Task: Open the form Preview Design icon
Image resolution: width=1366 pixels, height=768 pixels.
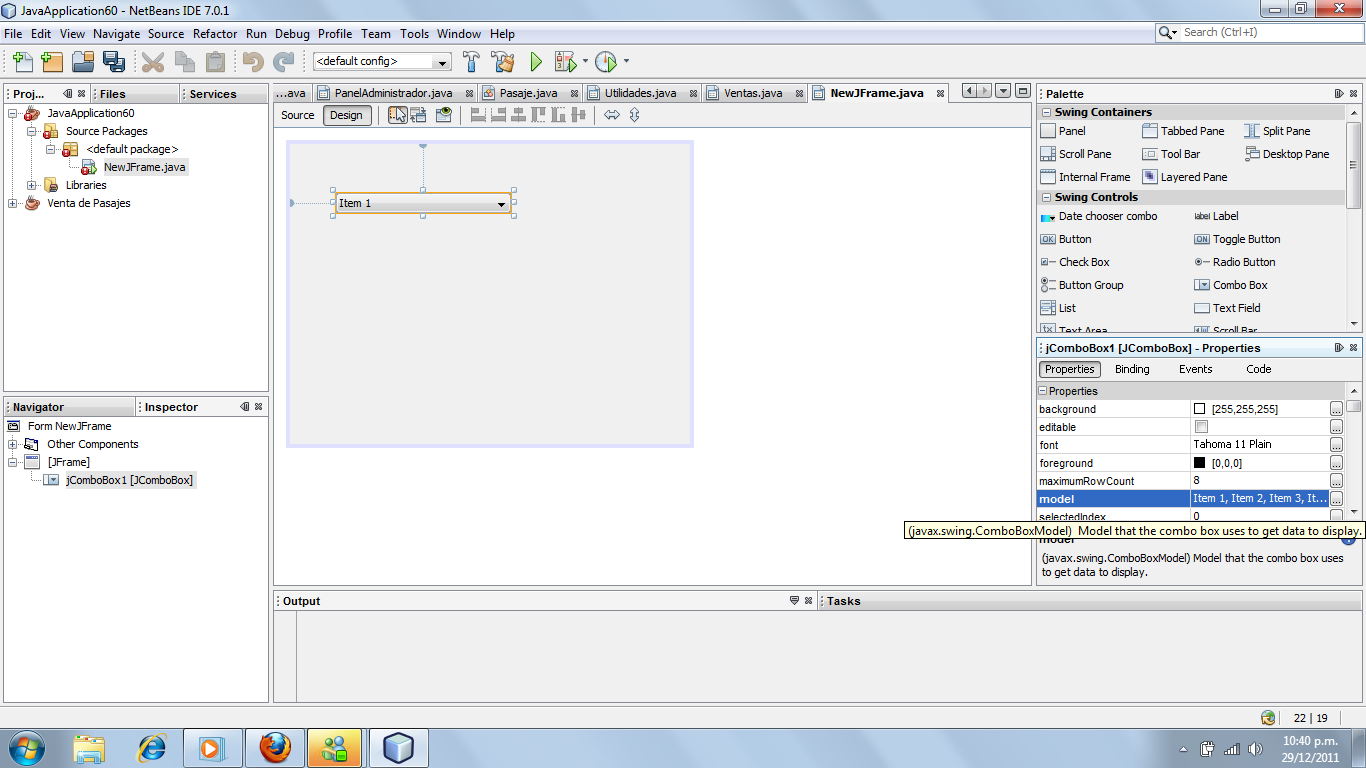Action: [443, 115]
